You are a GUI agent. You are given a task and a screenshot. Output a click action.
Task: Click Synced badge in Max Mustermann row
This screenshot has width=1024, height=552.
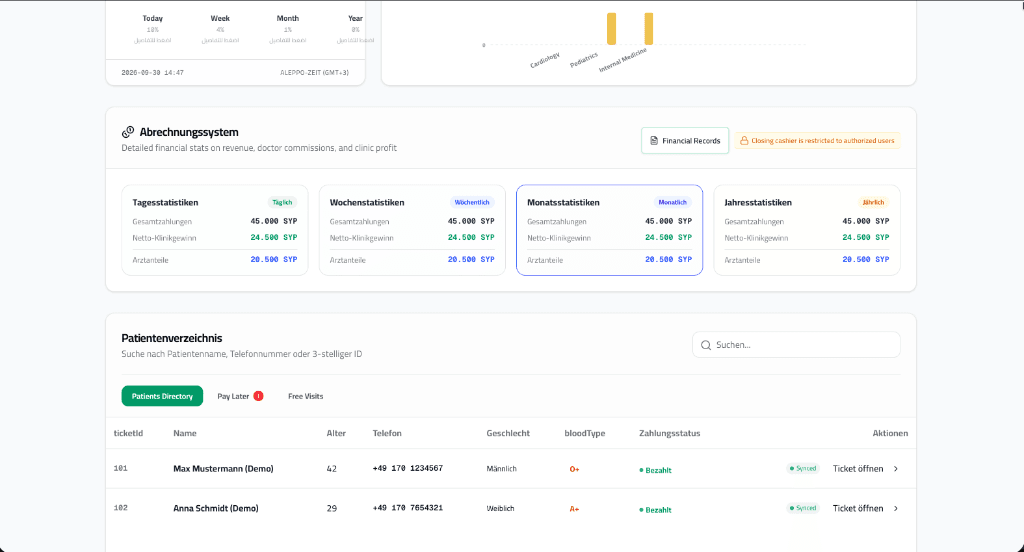803,468
